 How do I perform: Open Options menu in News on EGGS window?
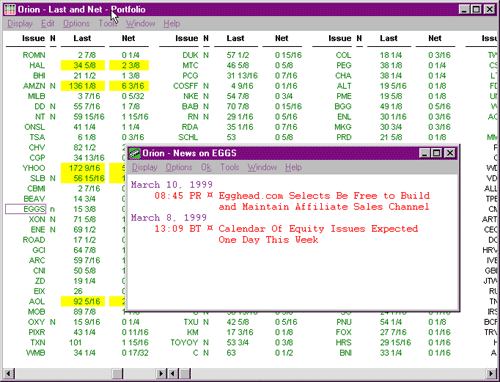179,167
